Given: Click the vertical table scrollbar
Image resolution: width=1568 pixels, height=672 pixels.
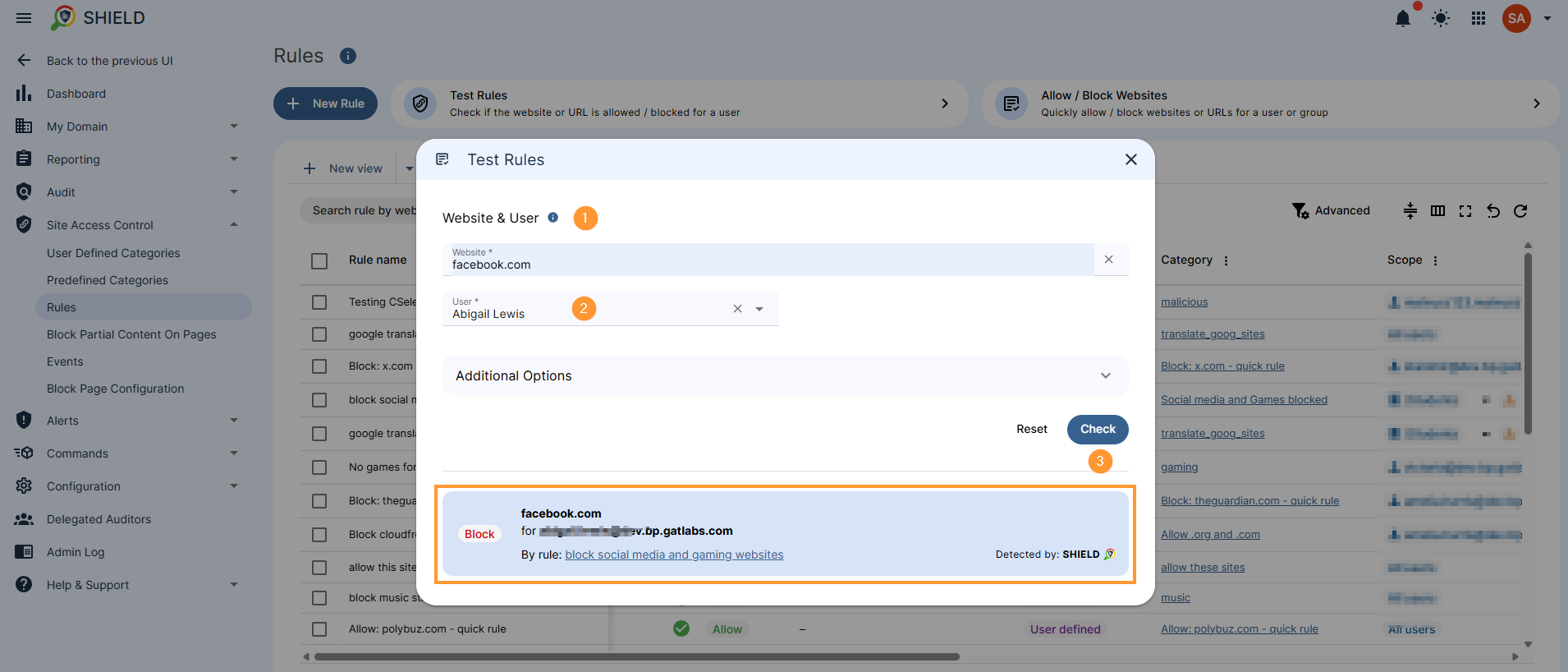Looking at the screenshot, I should [1528, 343].
